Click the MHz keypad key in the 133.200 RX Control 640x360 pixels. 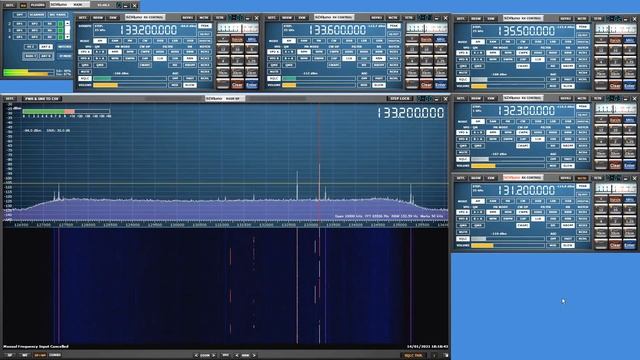[252, 39]
